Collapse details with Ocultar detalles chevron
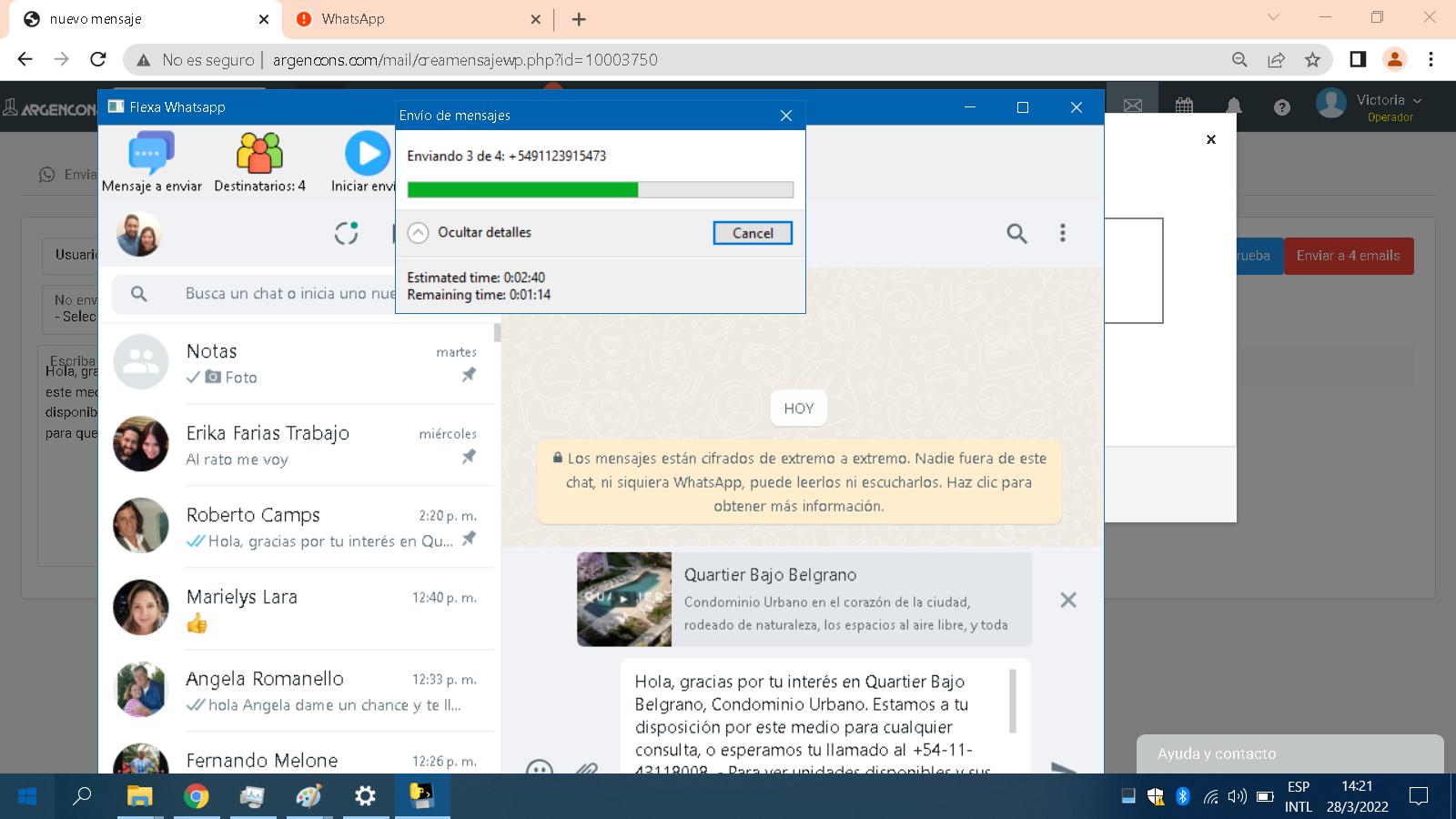The image size is (1456, 819). (x=418, y=232)
